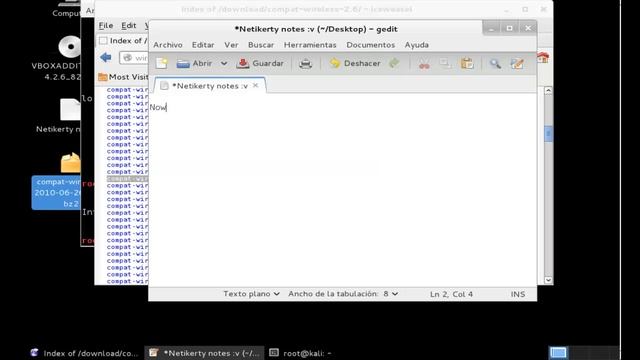Open highlighted compat-wireless link in listing
This screenshot has width=640, height=360.
[127, 179]
